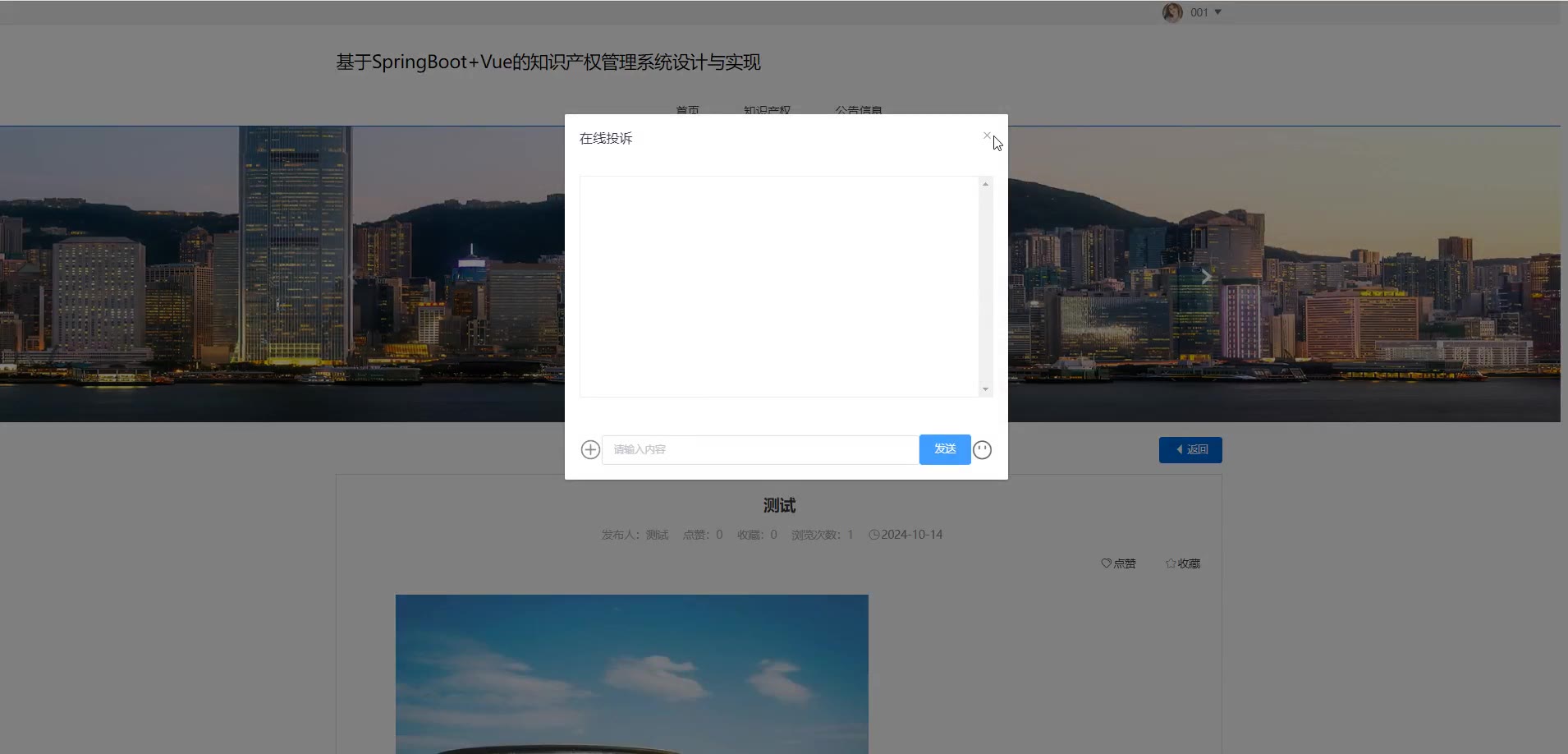Click the blue 发送 button
Screen dimensions: 1568x754
944,449
